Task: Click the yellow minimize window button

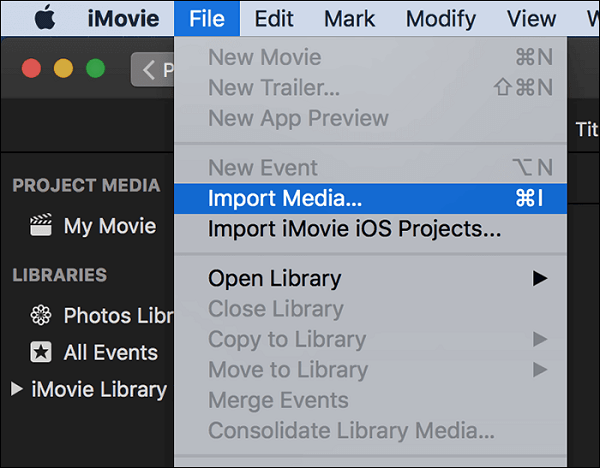Action: click(x=63, y=69)
